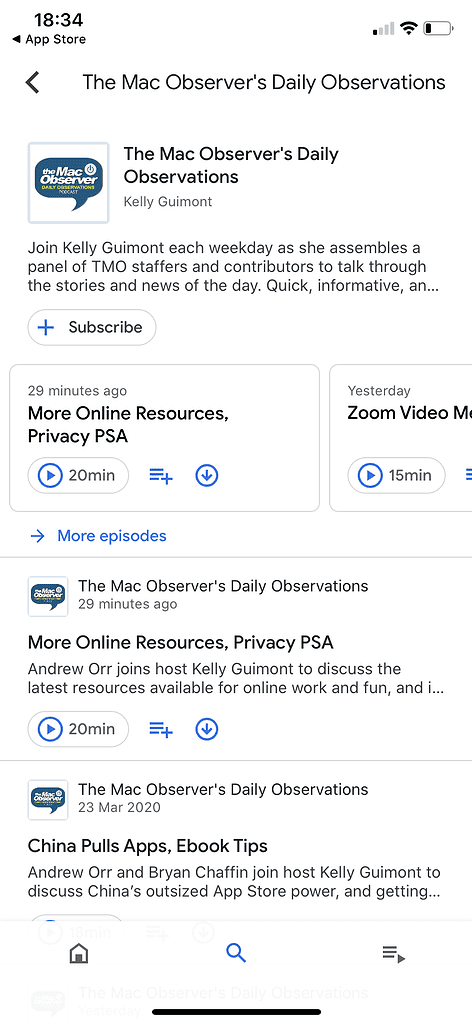The height and width of the screenshot is (1024, 472).
Task: Tap the page header podcast title
Action: (x=264, y=82)
